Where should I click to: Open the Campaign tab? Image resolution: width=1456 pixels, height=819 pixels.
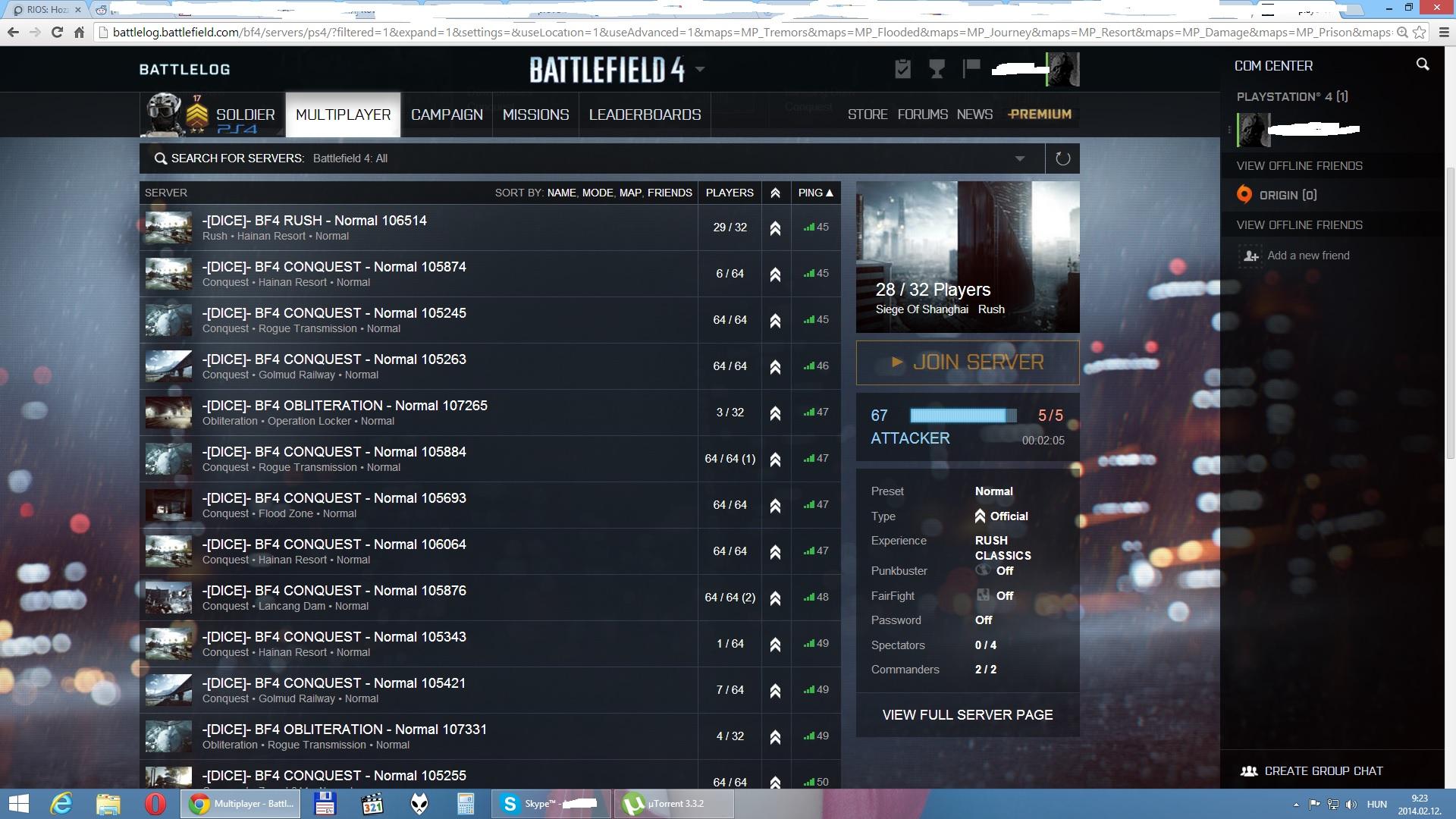(447, 115)
